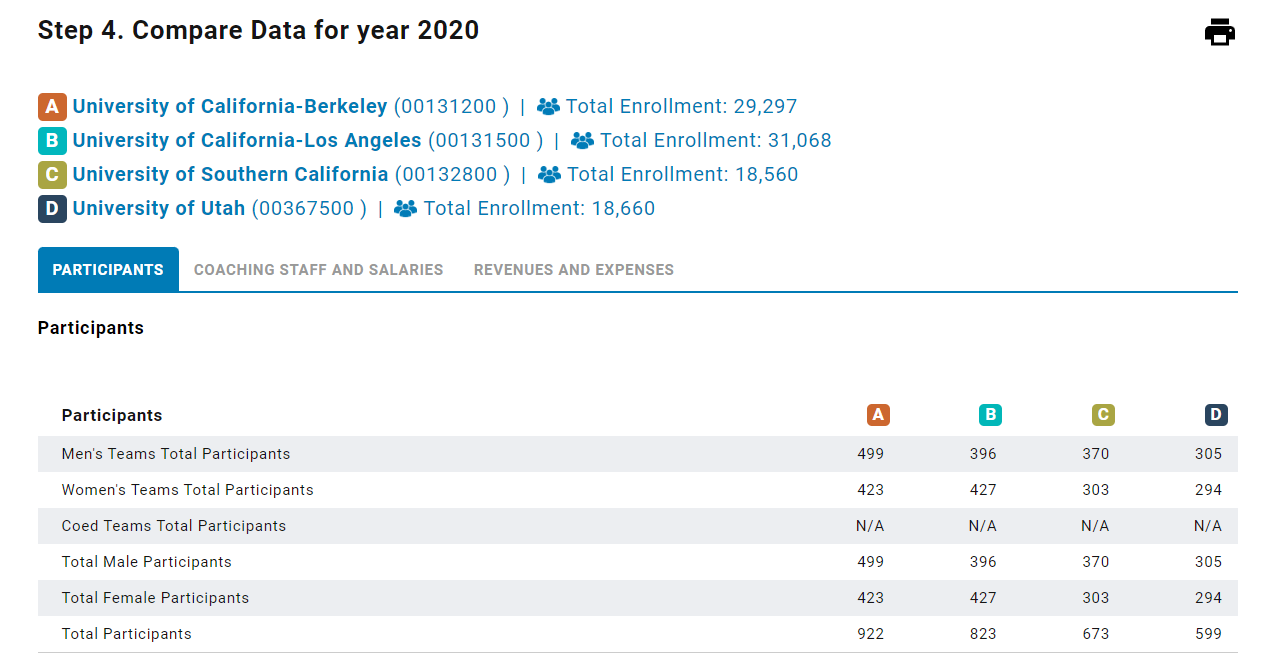Click teal B badge beside Los Angeles
1265x664 pixels.
click(x=52, y=141)
